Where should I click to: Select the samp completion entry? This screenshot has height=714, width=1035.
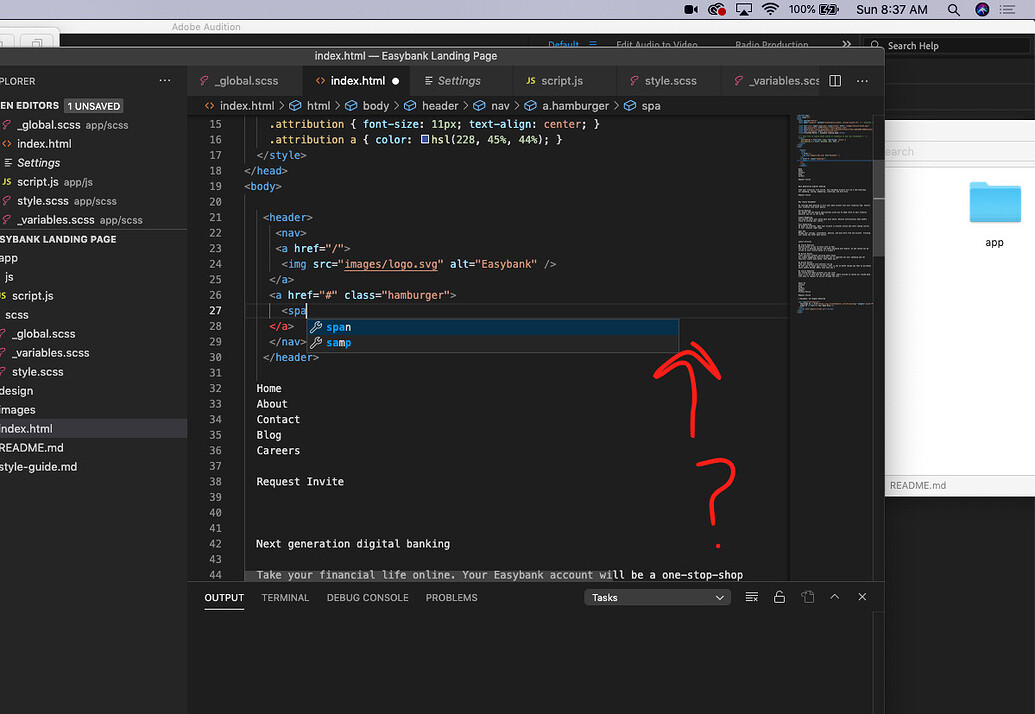(x=338, y=342)
